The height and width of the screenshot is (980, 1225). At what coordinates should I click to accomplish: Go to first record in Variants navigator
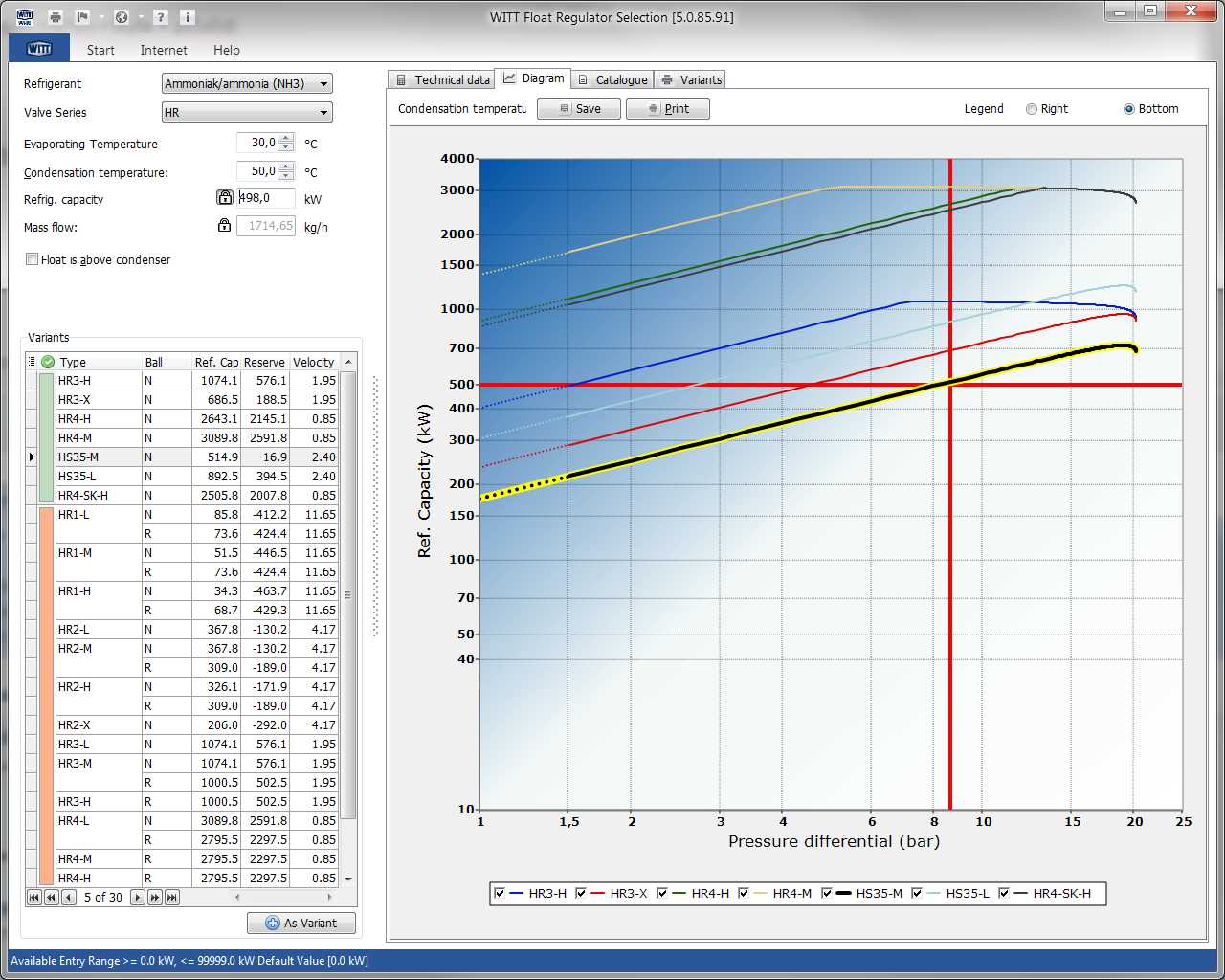34,897
